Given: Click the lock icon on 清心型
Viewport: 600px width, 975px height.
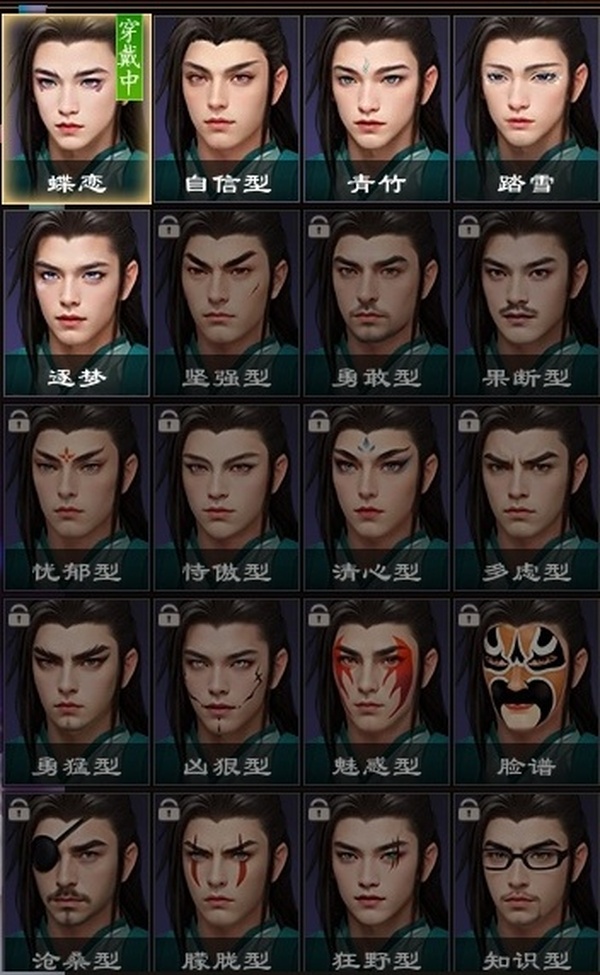Looking at the screenshot, I should pyautogui.click(x=318, y=421).
